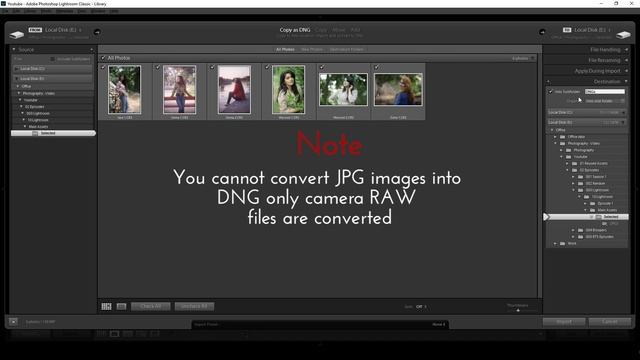
Task: Select Copy as DNG import mode
Action: pos(295,30)
